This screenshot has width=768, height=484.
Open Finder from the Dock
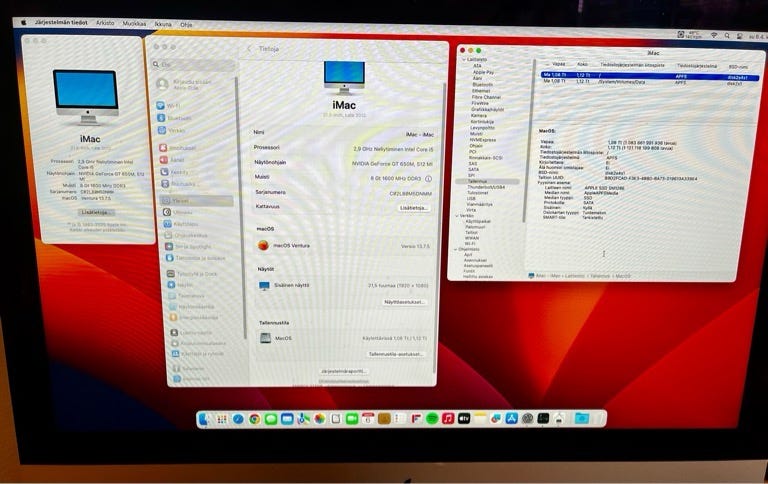pyautogui.click(x=205, y=419)
